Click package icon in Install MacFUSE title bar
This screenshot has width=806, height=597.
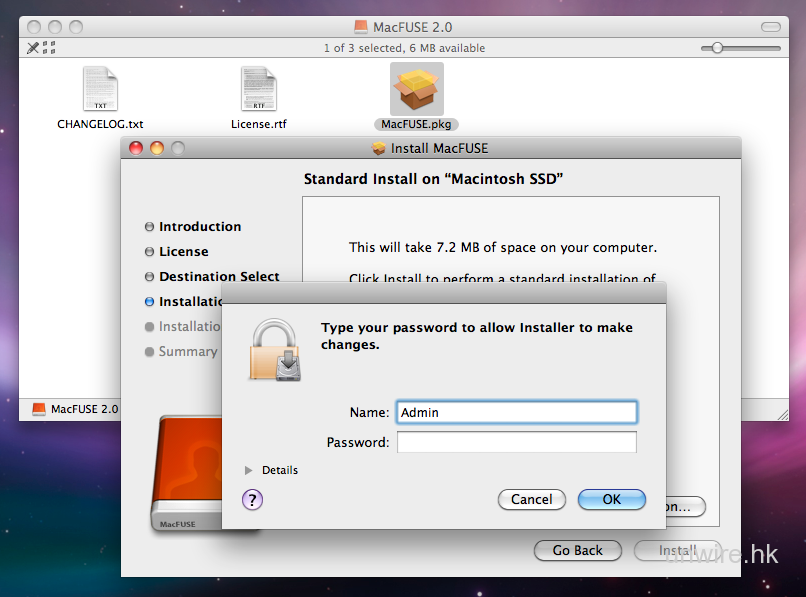(x=378, y=149)
